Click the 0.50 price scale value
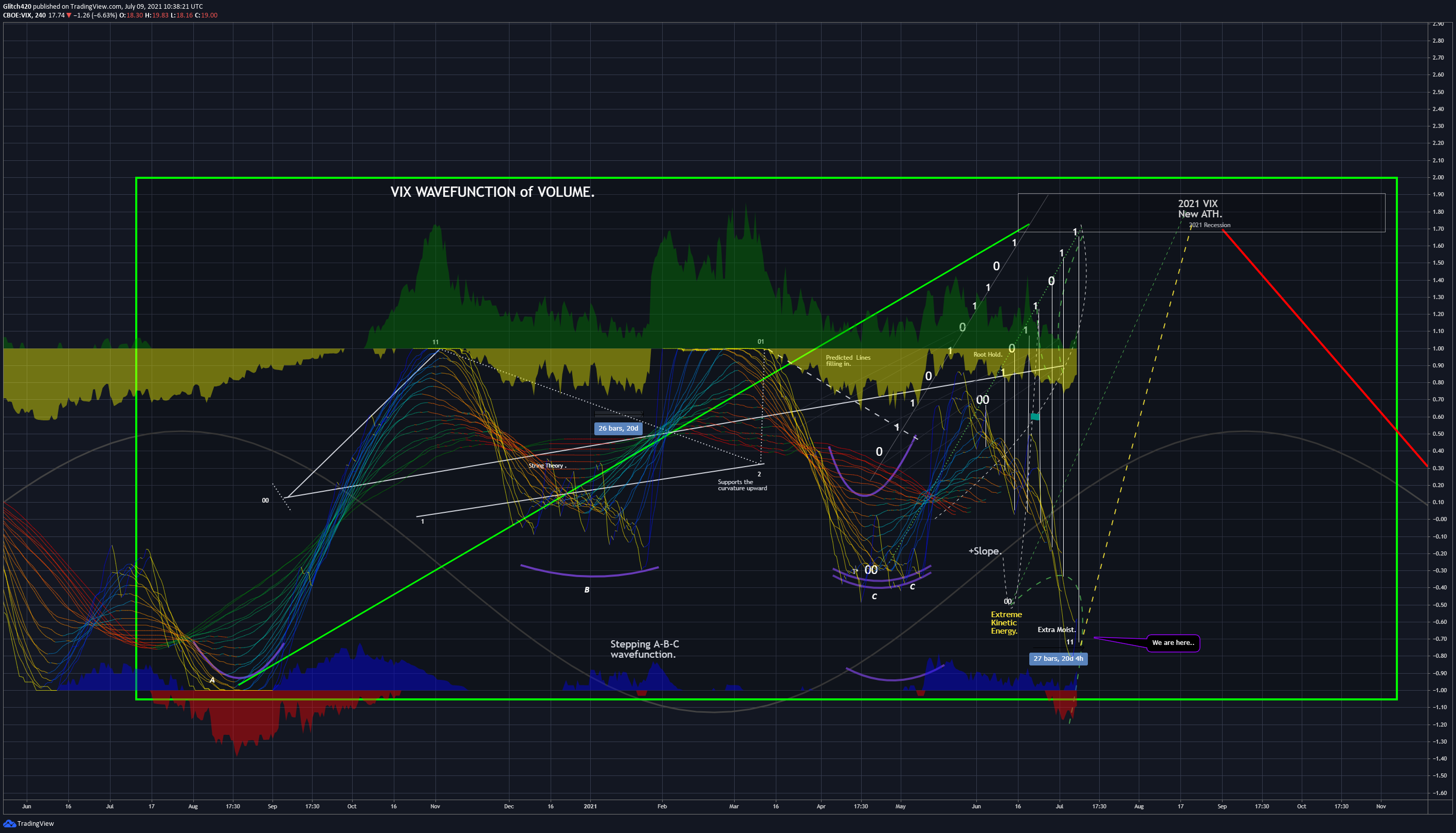Image resolution: width=1456 pixels, height=833 pixels. pyautogui.click(x=1437, y=434)
